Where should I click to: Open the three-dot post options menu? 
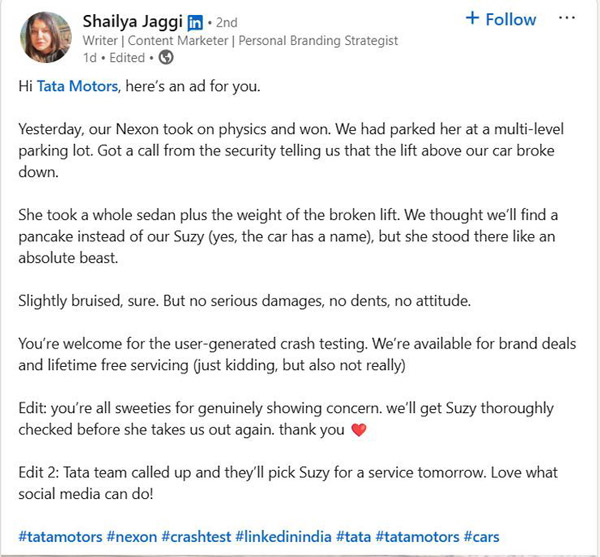click(568, 19)
